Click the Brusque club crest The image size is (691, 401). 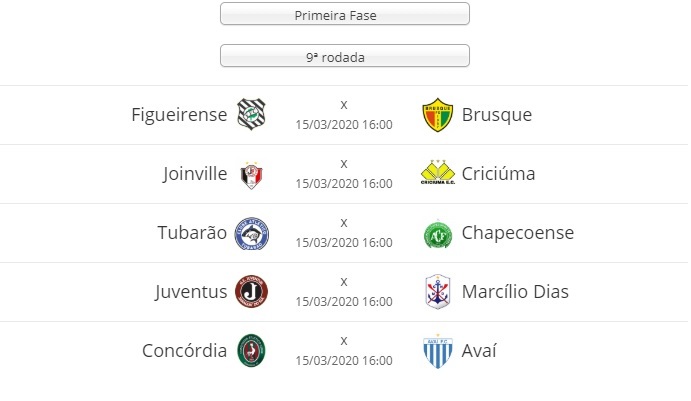click(438, 115)
